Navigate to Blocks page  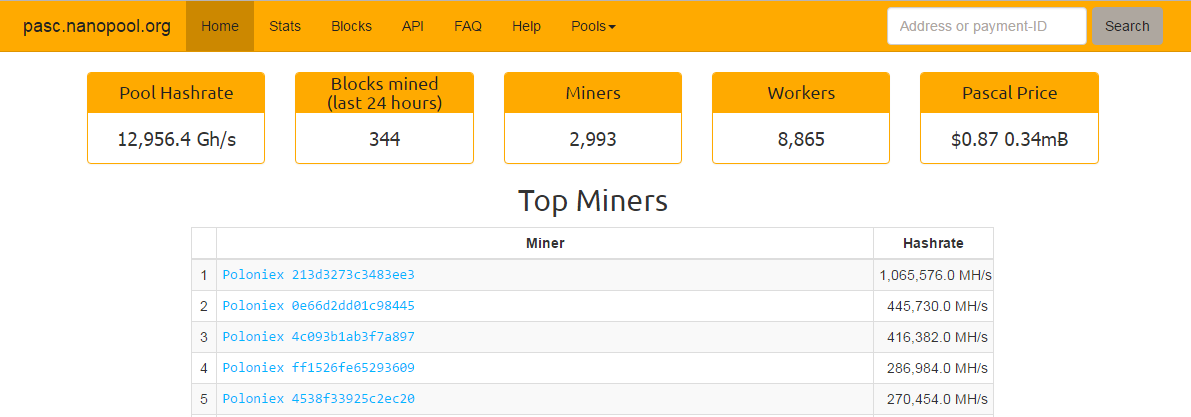pos(351,27)
